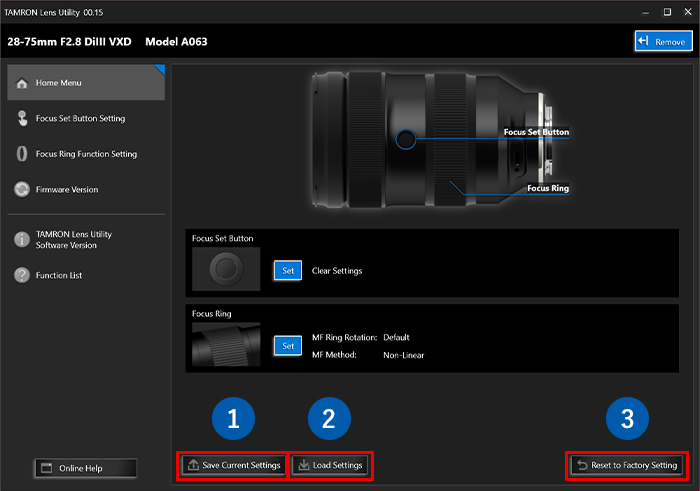Screen dimensions: 700x491
Task: Click the ring icon for Focus Ring Function Setting
Action: pyautogui.click(x=22, y=154)
